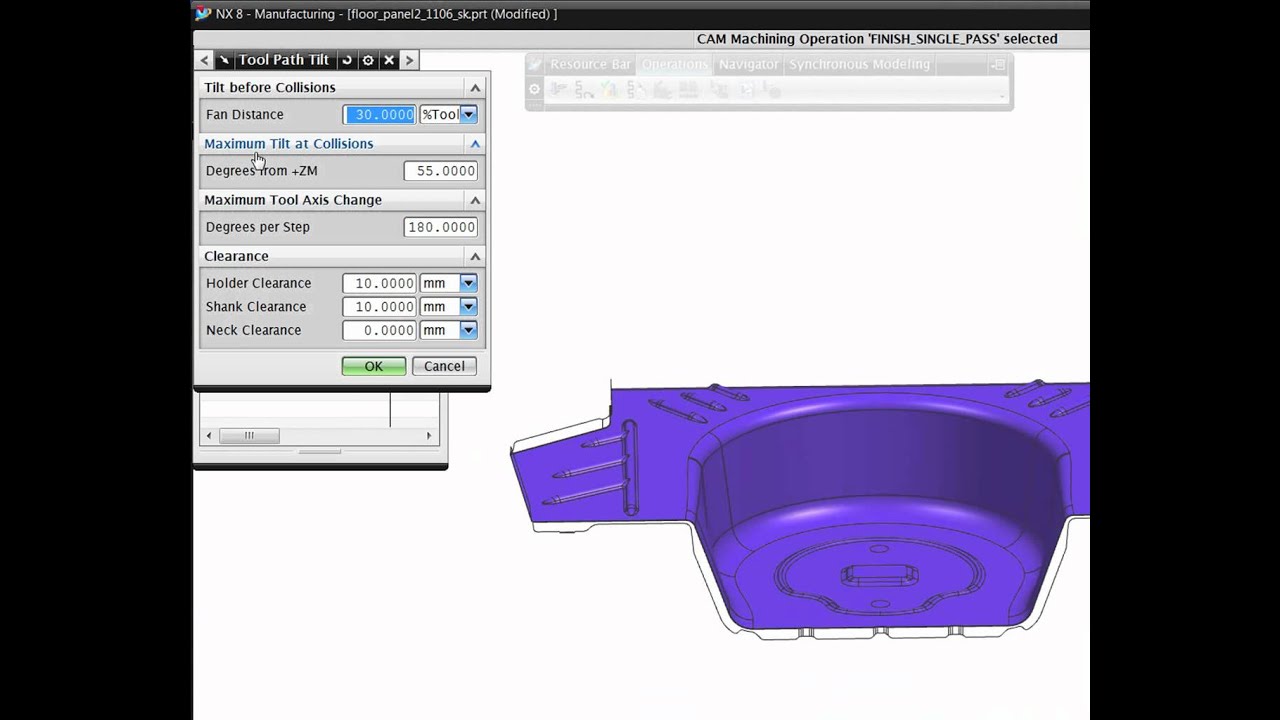Collapse the Tilt before Collisions section
This screenshot has width=1280, height=720.
coord(475,88)
